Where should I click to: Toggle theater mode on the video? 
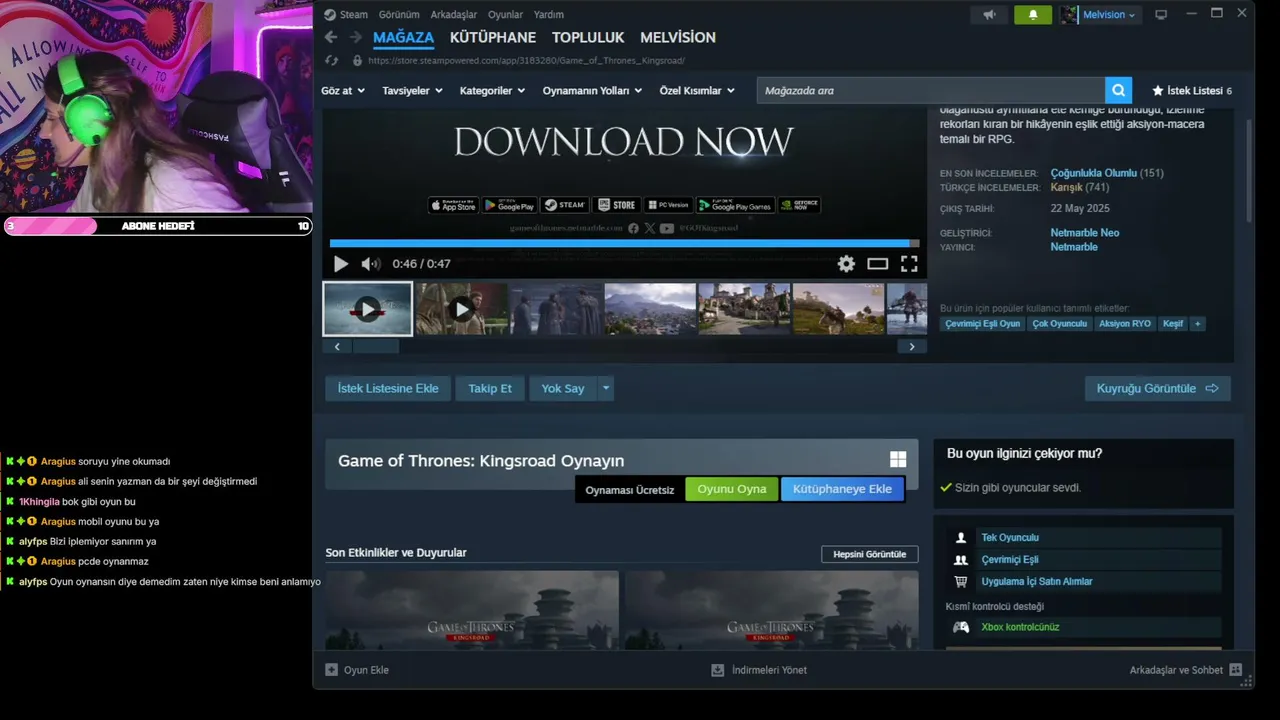877,264
